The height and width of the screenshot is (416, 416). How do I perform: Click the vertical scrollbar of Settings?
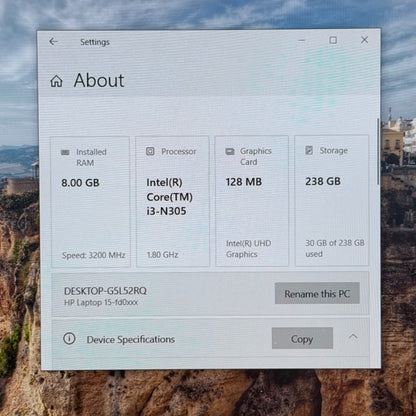pyautogui.click(x=378, y=152)
